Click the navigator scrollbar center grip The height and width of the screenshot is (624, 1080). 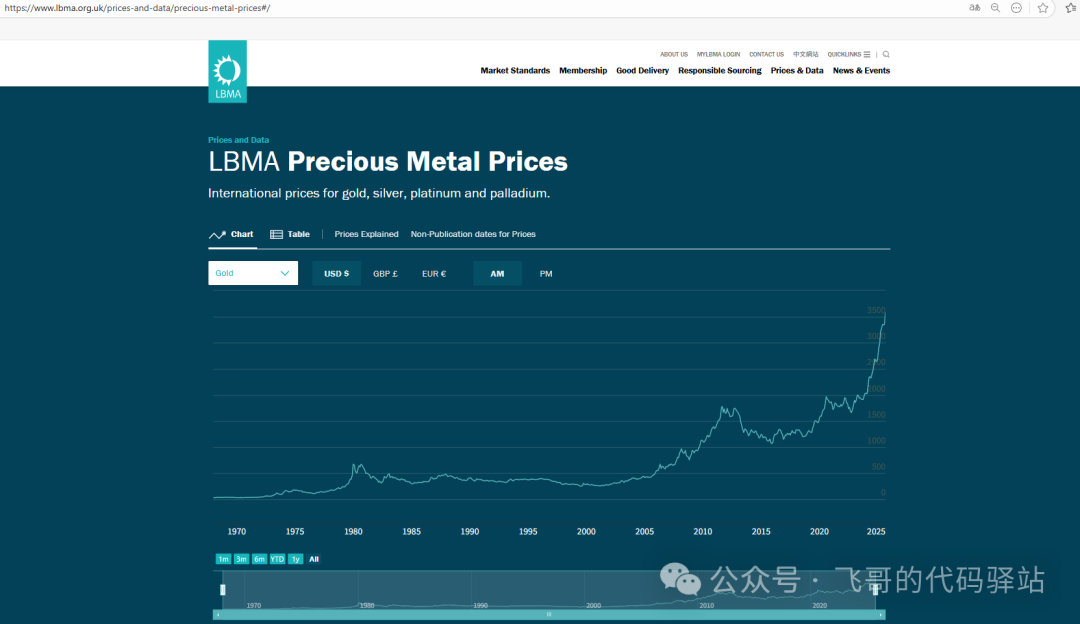pyautogui.click(x=549, y=614)
